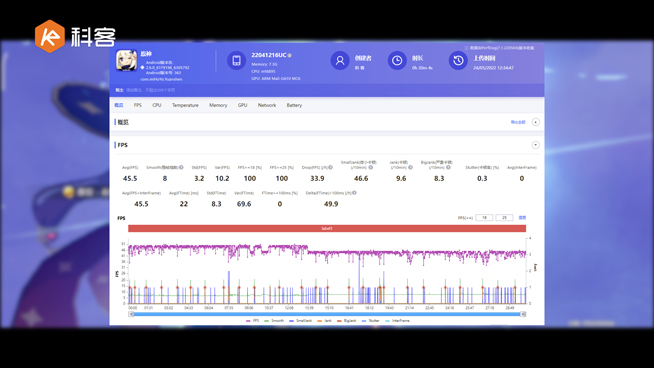The image size is (654, 368).
Task: Switch to the GPU tab
Action: click(x=242, y=105)
